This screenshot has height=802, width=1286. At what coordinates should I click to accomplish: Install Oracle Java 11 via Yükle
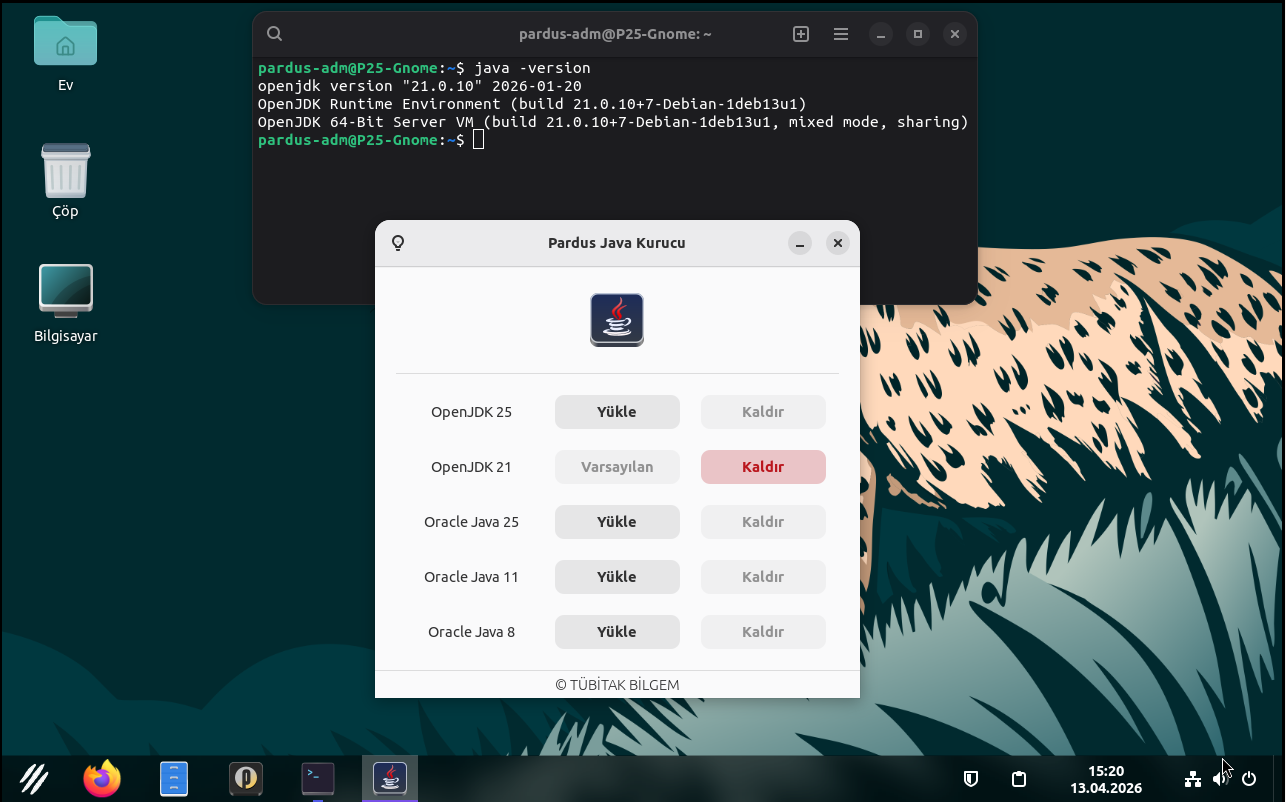point(617,577)
